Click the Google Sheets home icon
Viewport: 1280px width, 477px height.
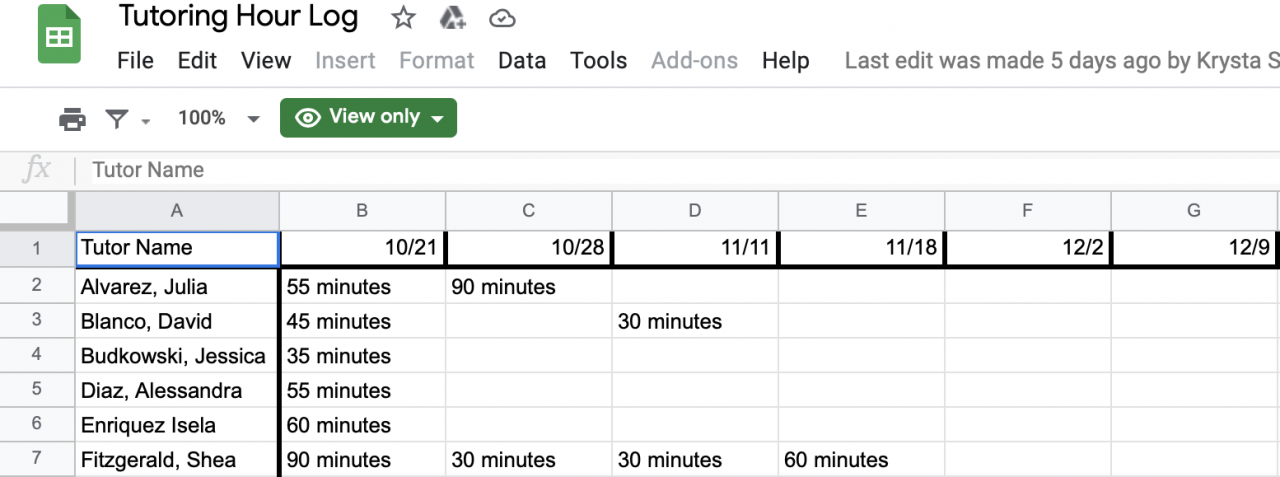click(x=59, y=37)
